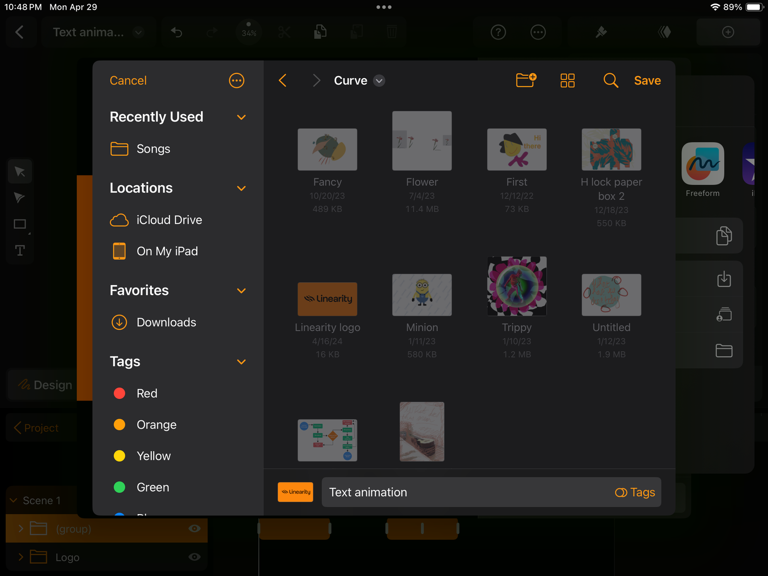Undo the last action in the editor
This screenshot has width=768, height=576.
click(x=176, y=32)
